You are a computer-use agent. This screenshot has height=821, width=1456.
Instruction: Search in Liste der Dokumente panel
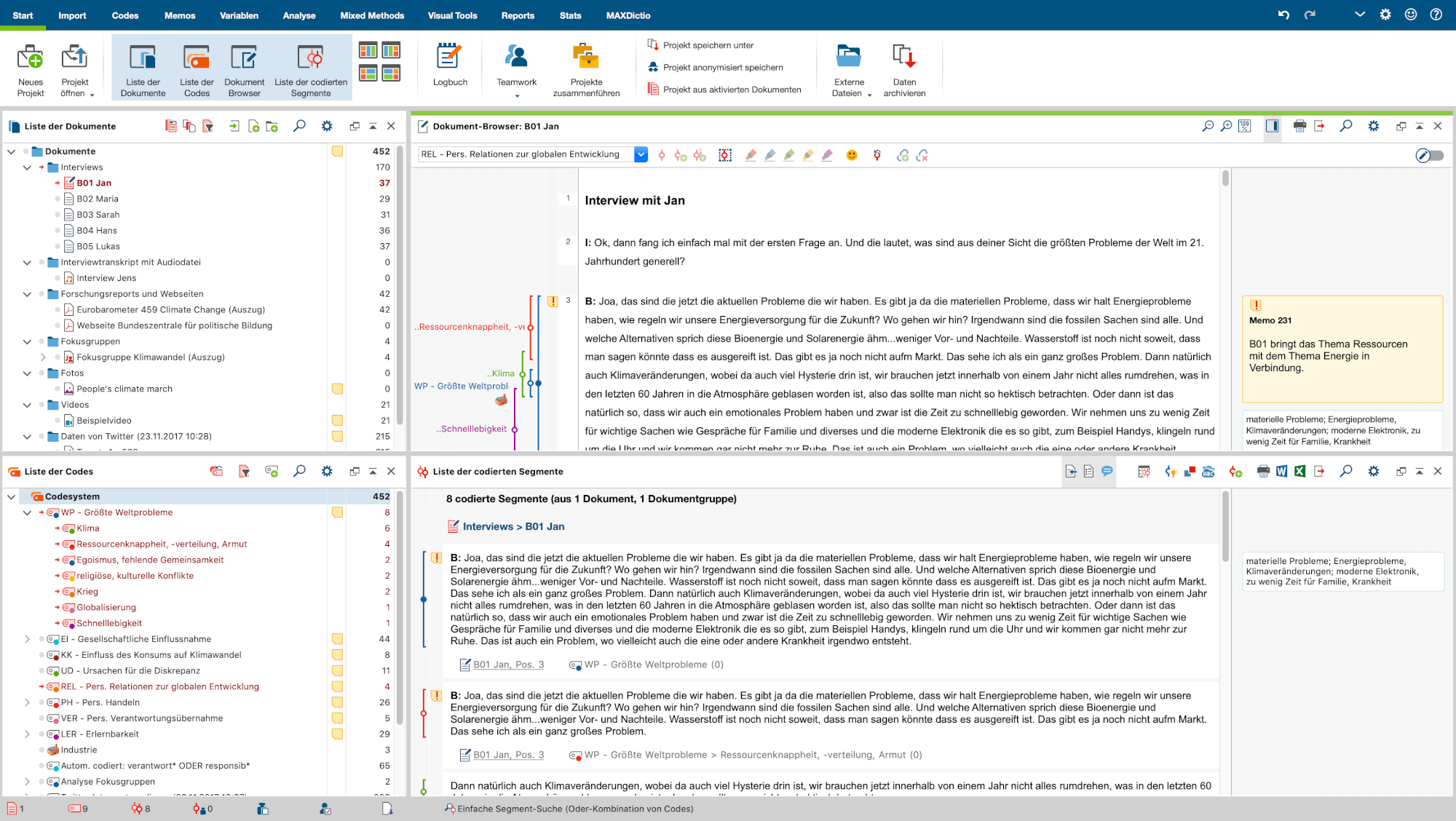tap(299, 126)
